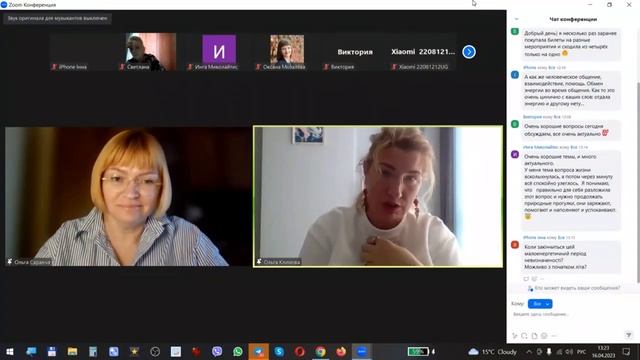The height and width of the screenshot is (360, 640).
Task: React to last chat message with emoji
Action: click(x=534, y=279)
